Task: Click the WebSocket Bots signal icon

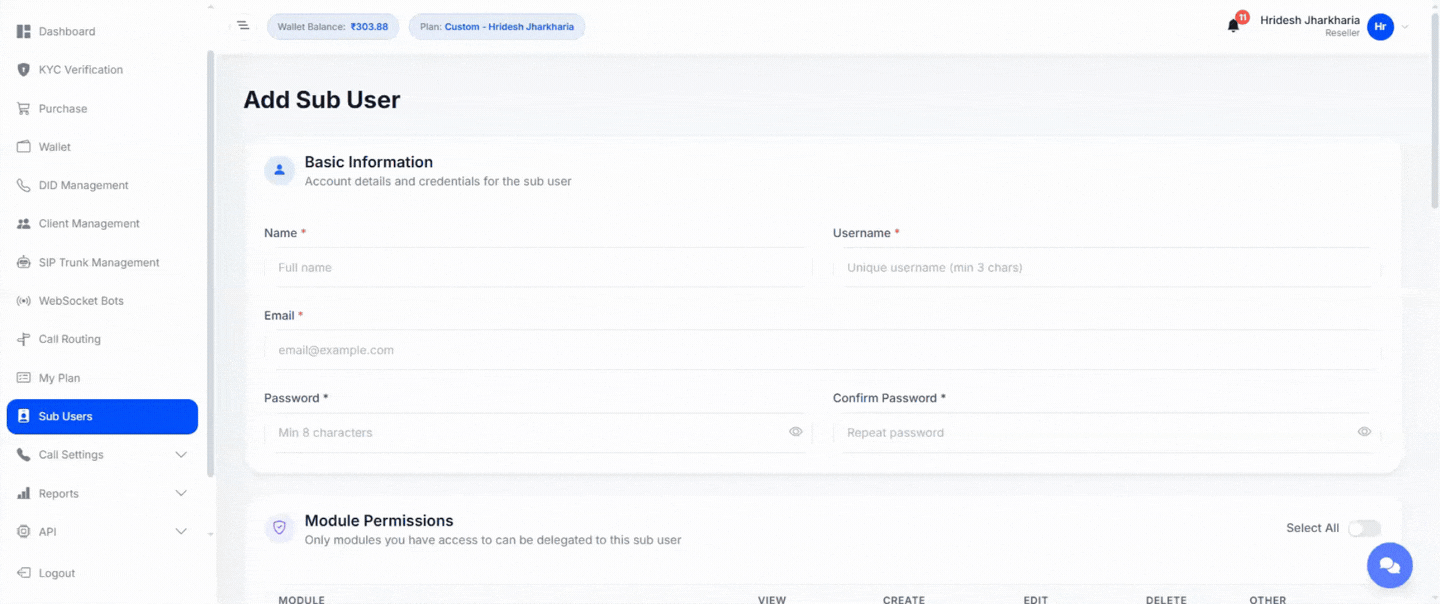Action: [24, 301]
